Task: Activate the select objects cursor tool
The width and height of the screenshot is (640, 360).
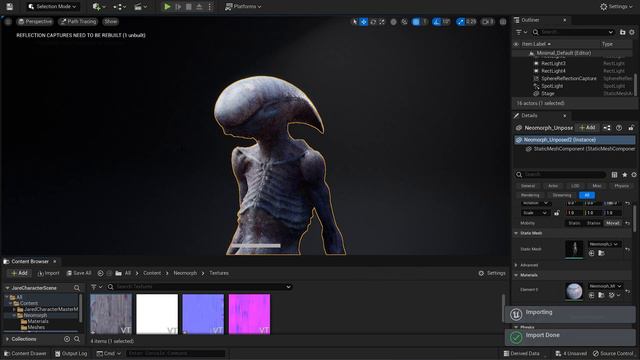Action: click(354, 22)
